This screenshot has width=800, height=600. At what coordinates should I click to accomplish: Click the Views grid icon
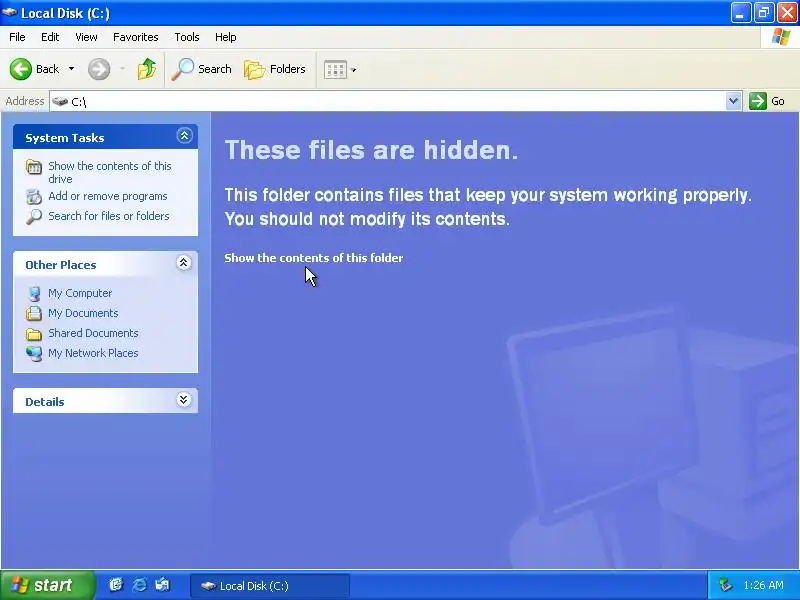click(335, 69)
